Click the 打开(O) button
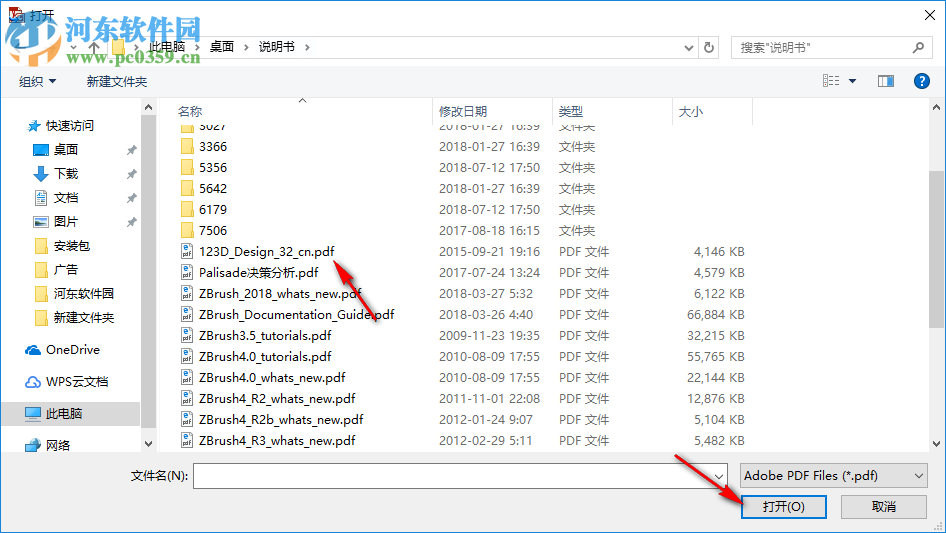This screenshot has width=946, height=533. click(x=783, y=506)
